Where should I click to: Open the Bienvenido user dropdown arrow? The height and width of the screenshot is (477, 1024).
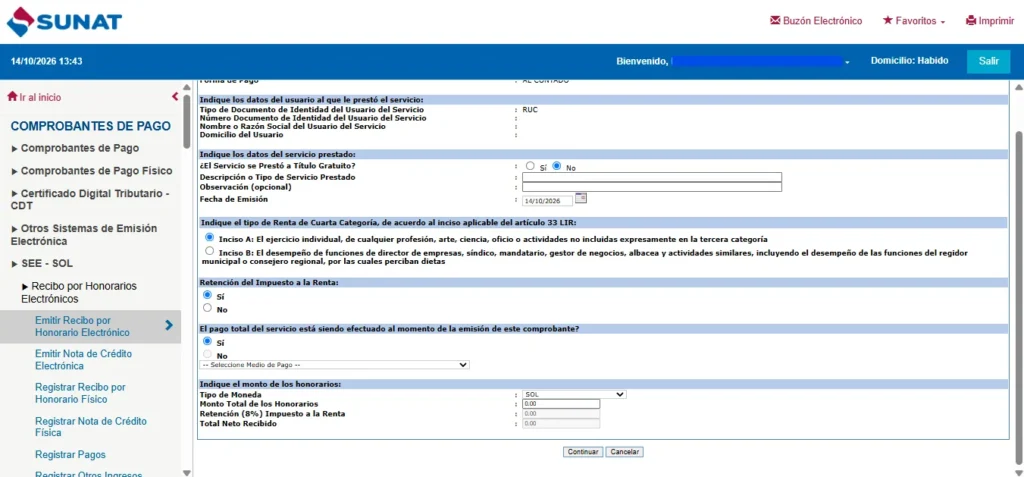click(847, 62)
